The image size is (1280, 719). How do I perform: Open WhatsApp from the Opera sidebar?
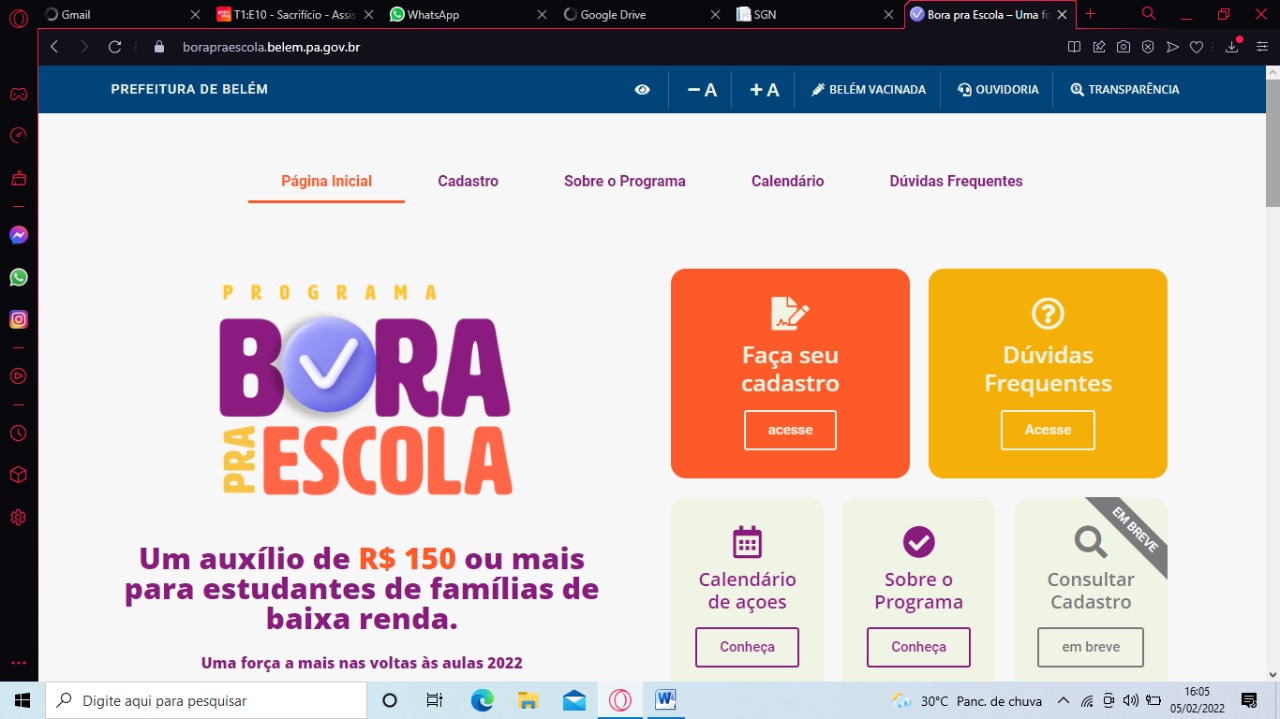(x=18, y=277)
